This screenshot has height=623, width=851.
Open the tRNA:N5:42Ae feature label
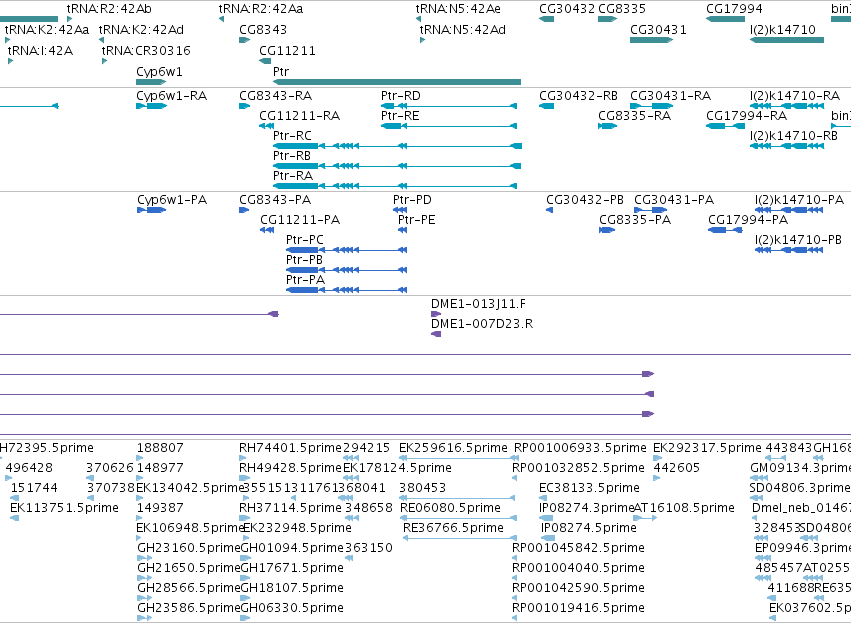(x=458, y=9)
